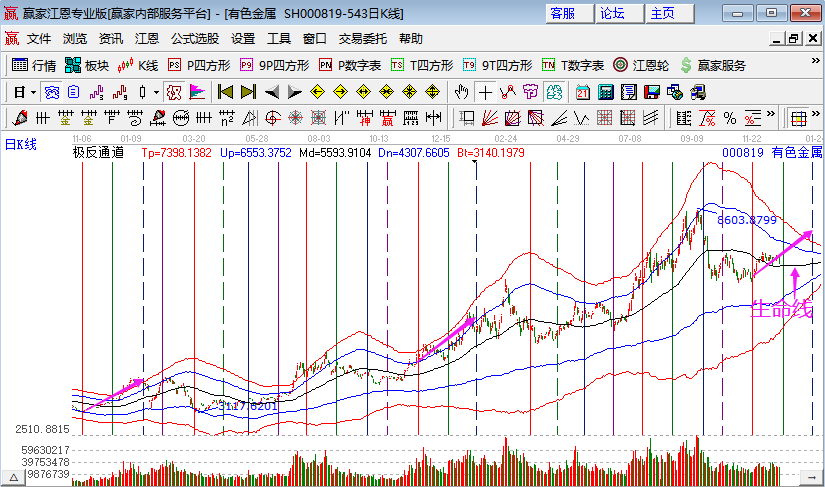
Task: Open the 板块 sectors view
Action: (87, 65)
